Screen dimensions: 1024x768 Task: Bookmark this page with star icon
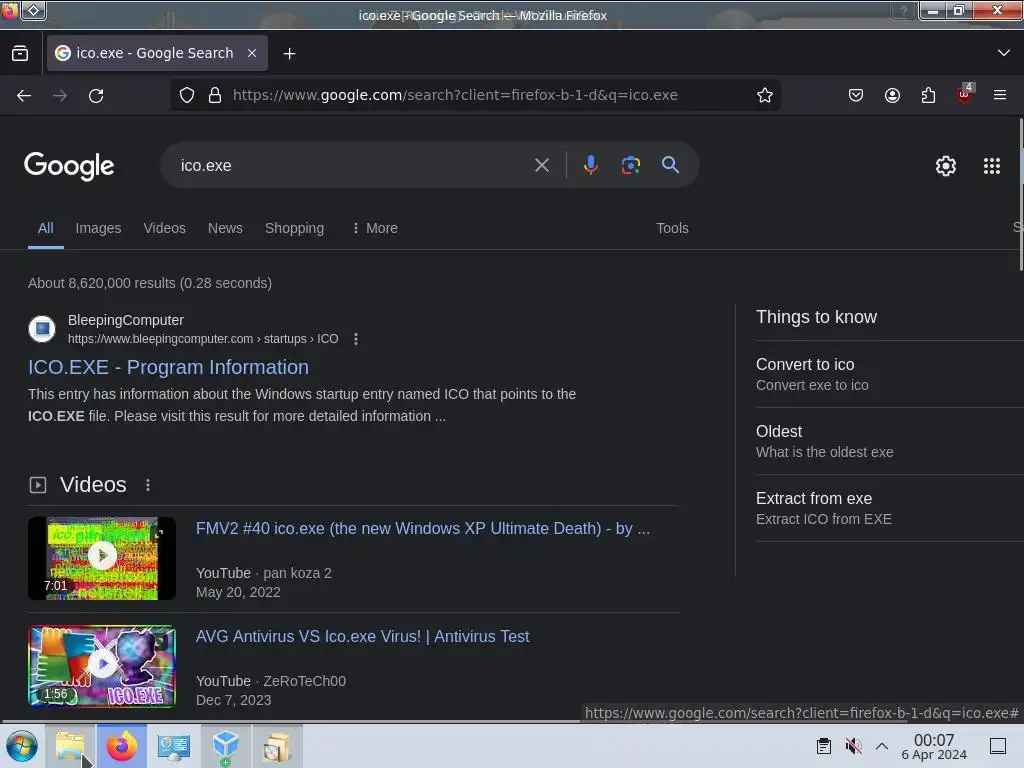pyautogui.click(x=765, y=95)
